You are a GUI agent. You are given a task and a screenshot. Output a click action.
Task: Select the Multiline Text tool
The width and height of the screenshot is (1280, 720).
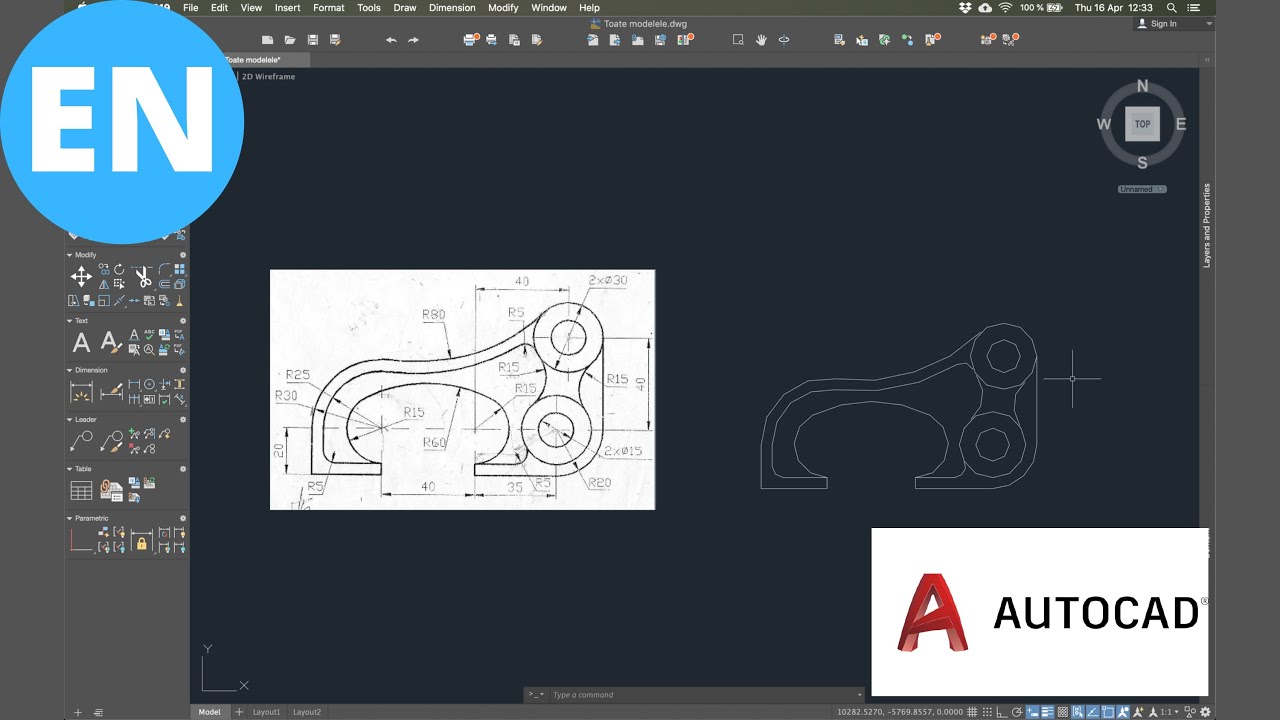coord(82,343)
